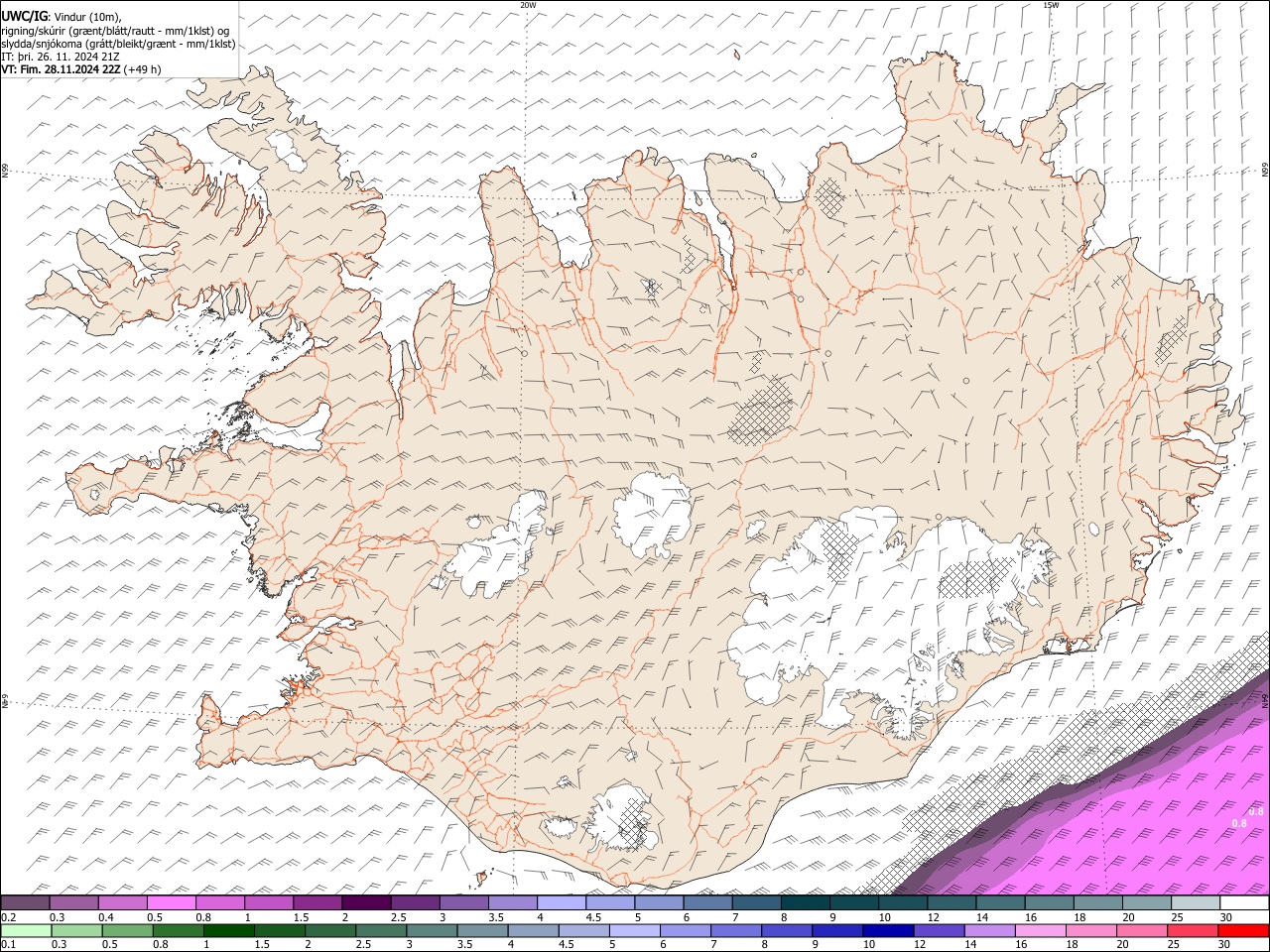Click the 'slydda/snjókoma (grátt/bleikt/grænt - mm/1klst)' line
This screenshot has width=1270, height=952.
pyautogui.click(x=118, y=44)
